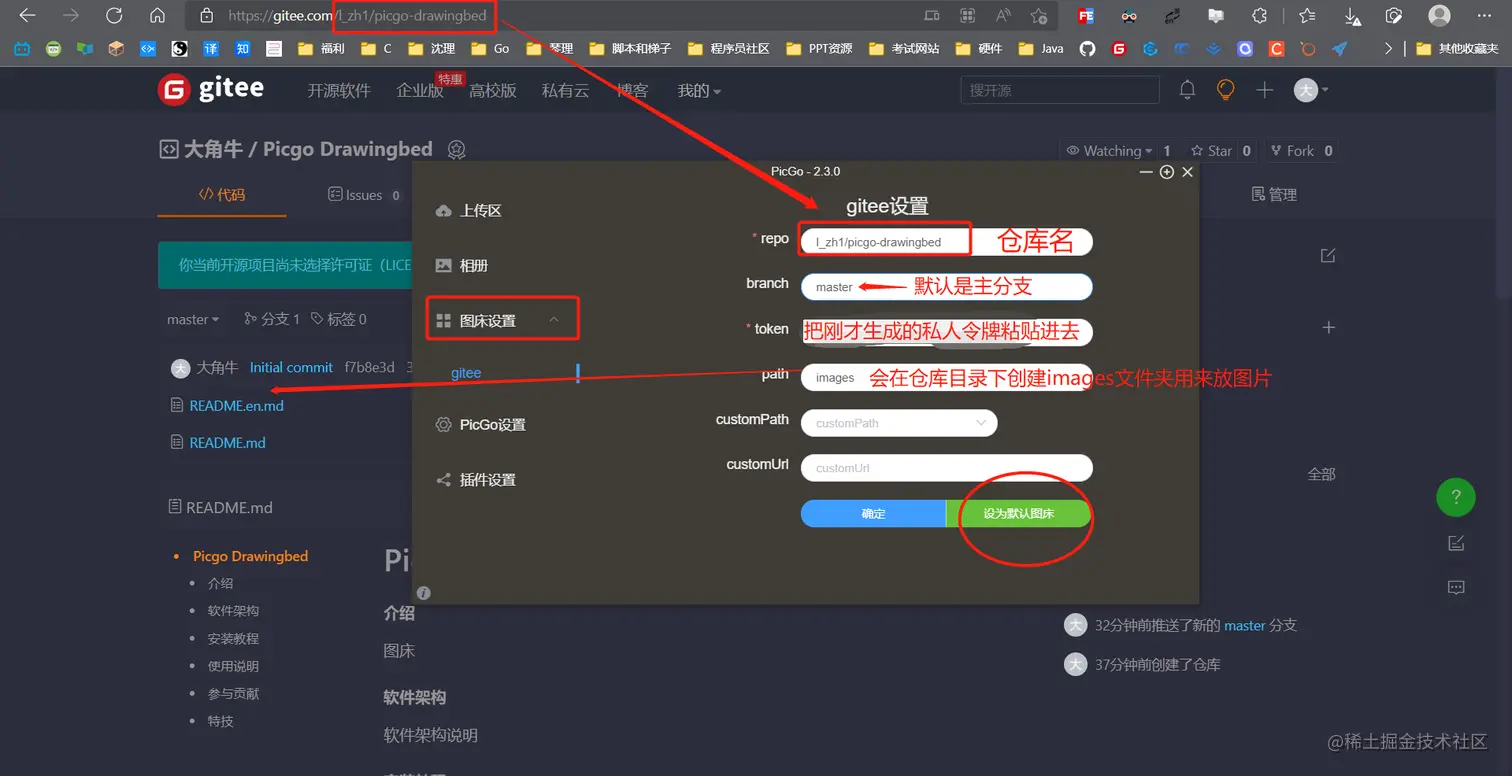
Task: Zoom in PicGo window with plus-circle icon
Action: 1166,172
